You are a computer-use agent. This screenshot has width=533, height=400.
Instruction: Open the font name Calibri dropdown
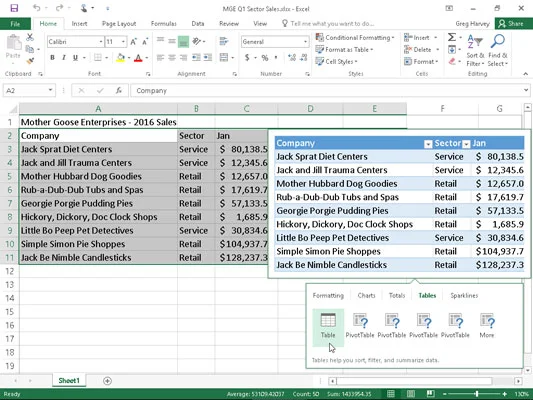point(101,42)
